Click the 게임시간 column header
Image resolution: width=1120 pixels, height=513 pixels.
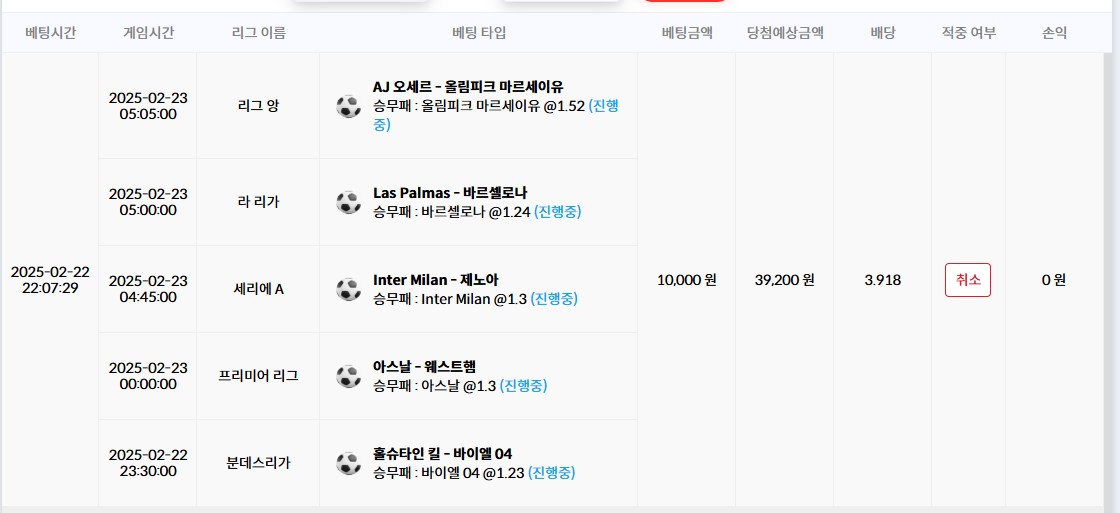148,33
